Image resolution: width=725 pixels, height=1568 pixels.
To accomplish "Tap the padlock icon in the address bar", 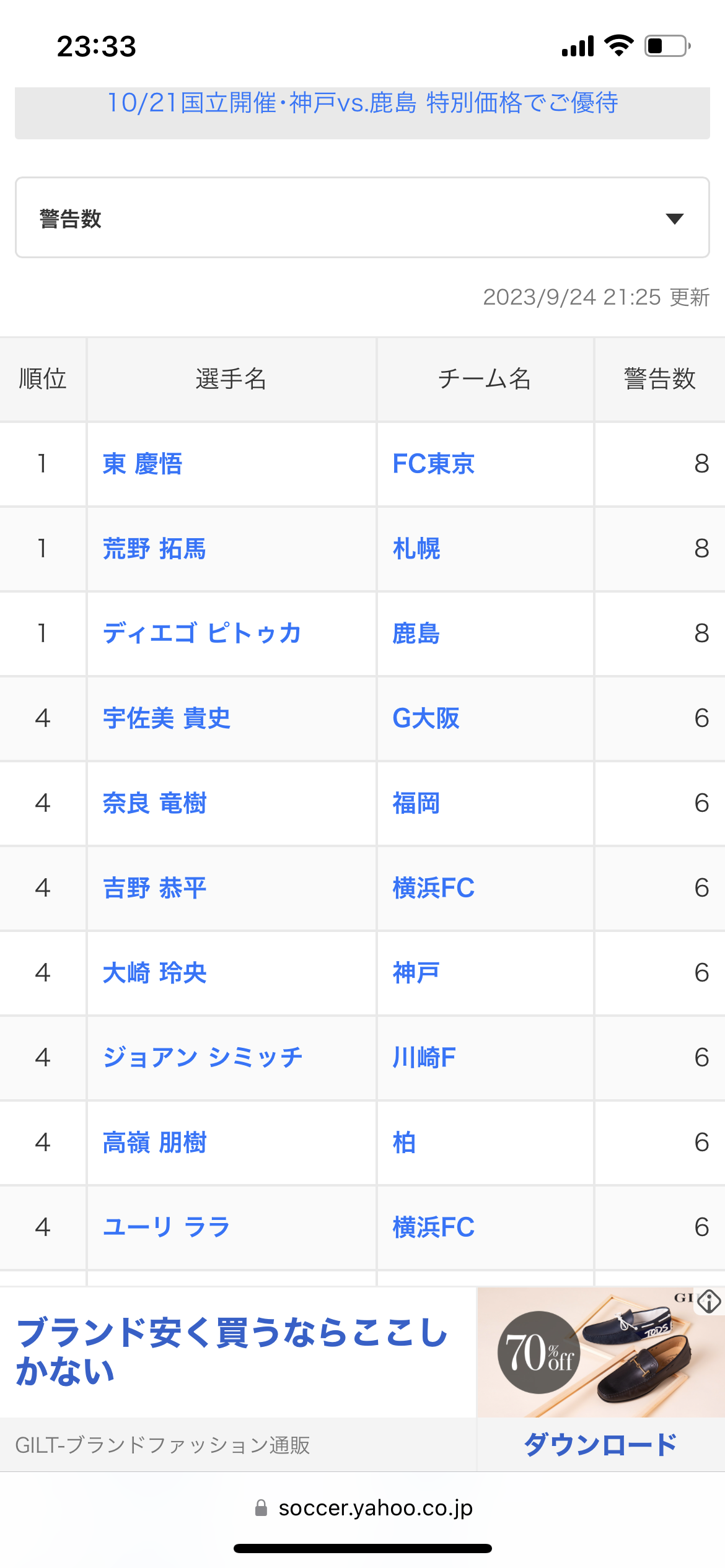I will pos(261,1507).
